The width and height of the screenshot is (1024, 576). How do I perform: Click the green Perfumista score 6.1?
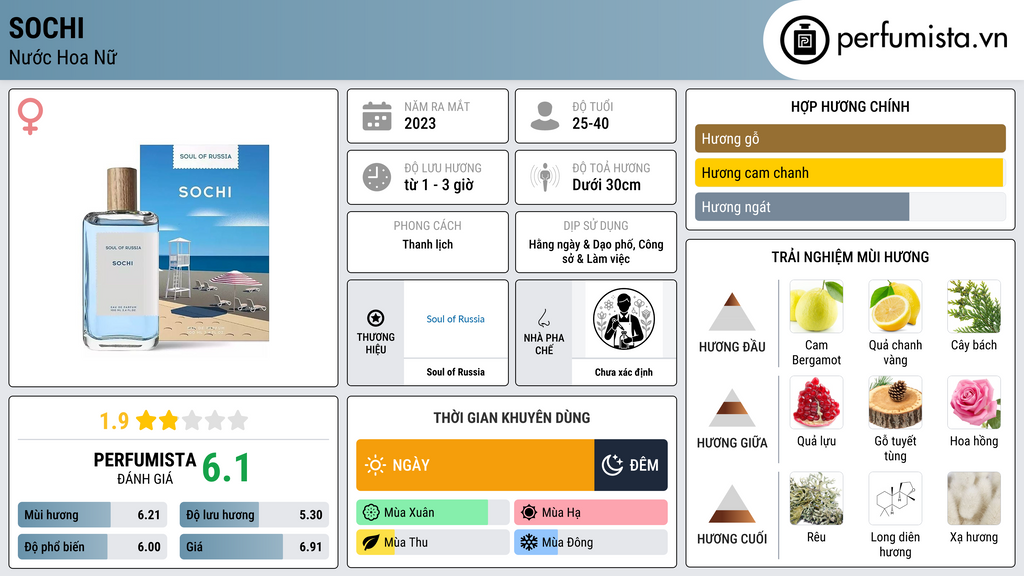coord(226,468)
